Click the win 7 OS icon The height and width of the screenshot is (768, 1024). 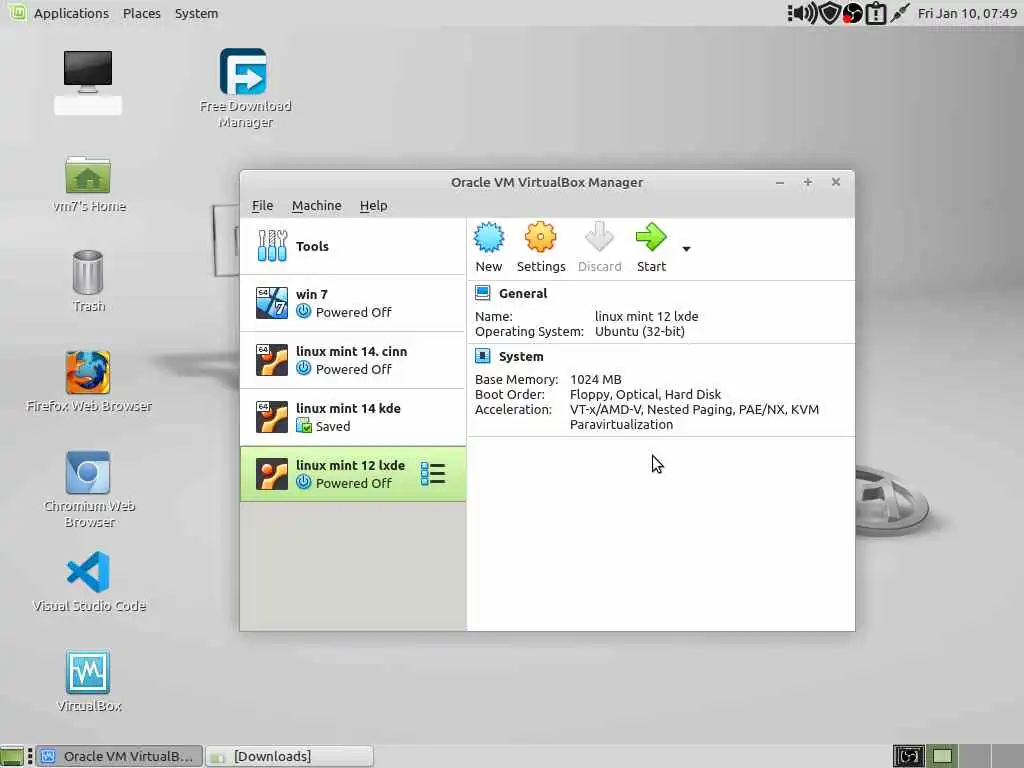coord(272,303)
